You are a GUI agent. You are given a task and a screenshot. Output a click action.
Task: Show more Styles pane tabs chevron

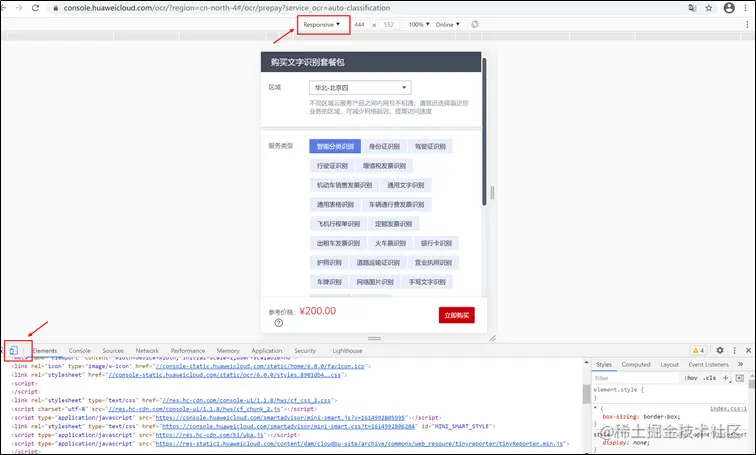[741, 364]
